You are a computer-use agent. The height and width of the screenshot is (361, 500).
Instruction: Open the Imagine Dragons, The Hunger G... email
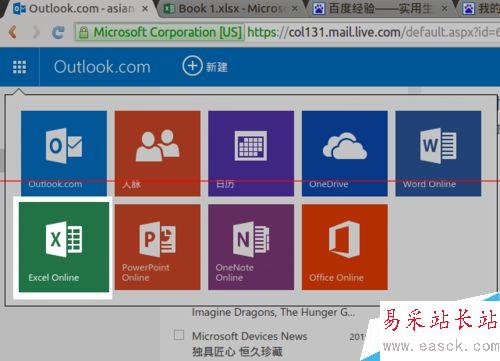273,313
